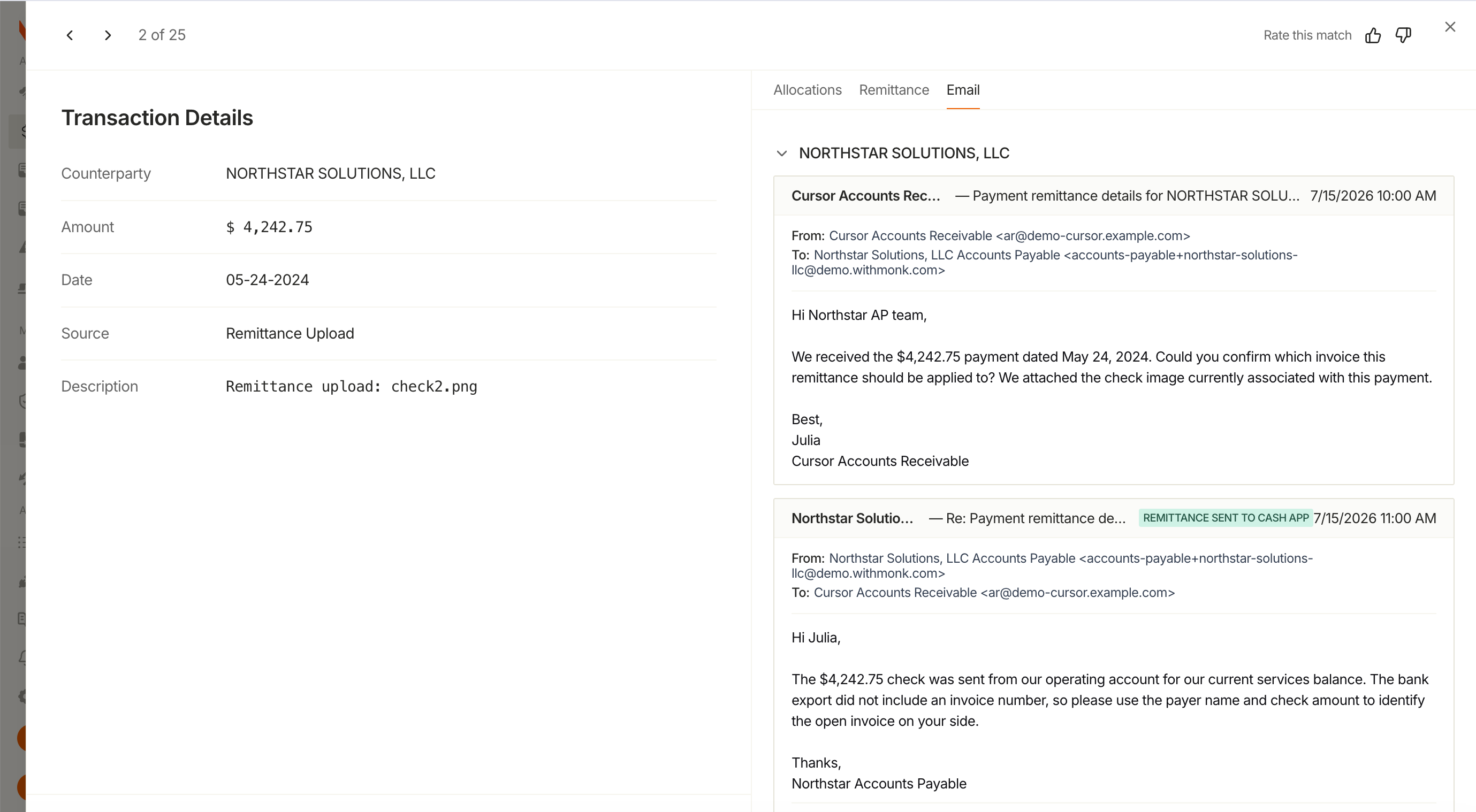Screen dimensions: 1476x812
Task: Close the transaction details panel
Action: [1450, 27]
